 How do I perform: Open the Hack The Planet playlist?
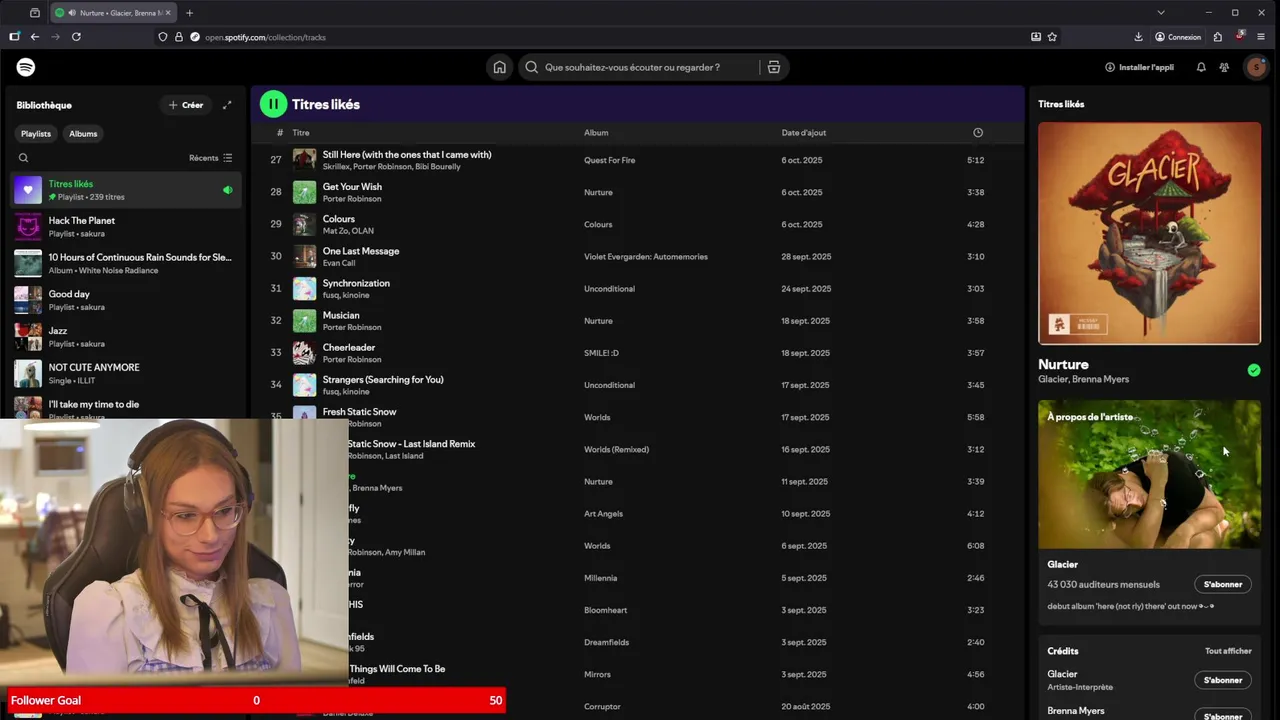pos(126,227)
